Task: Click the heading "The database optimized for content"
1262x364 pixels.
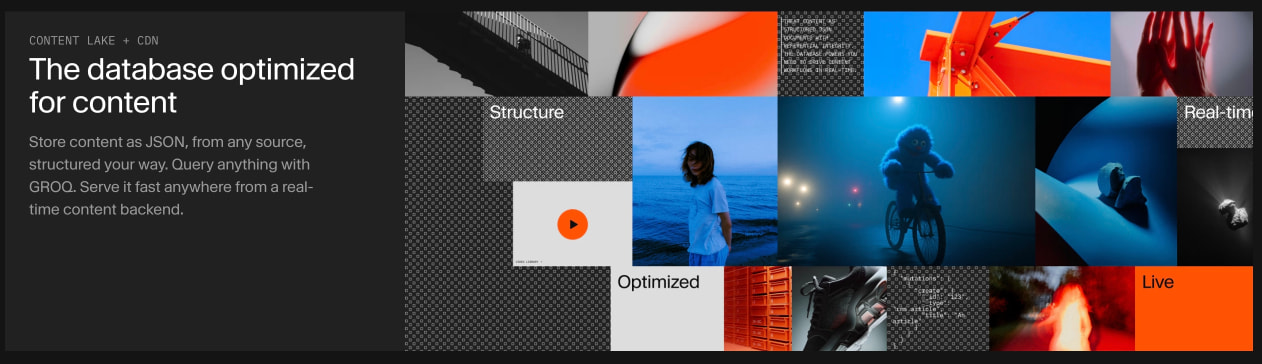Action: tap(192, 86)
